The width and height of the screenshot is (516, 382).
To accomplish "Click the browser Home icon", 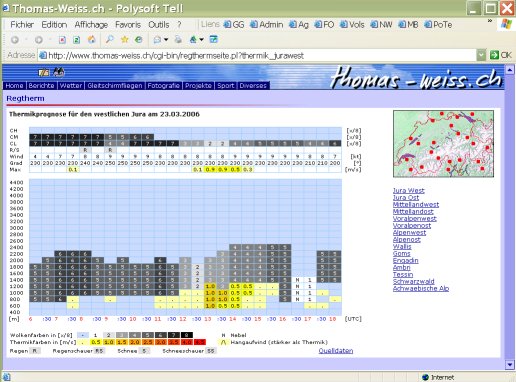I will click(x=92, y=40).
